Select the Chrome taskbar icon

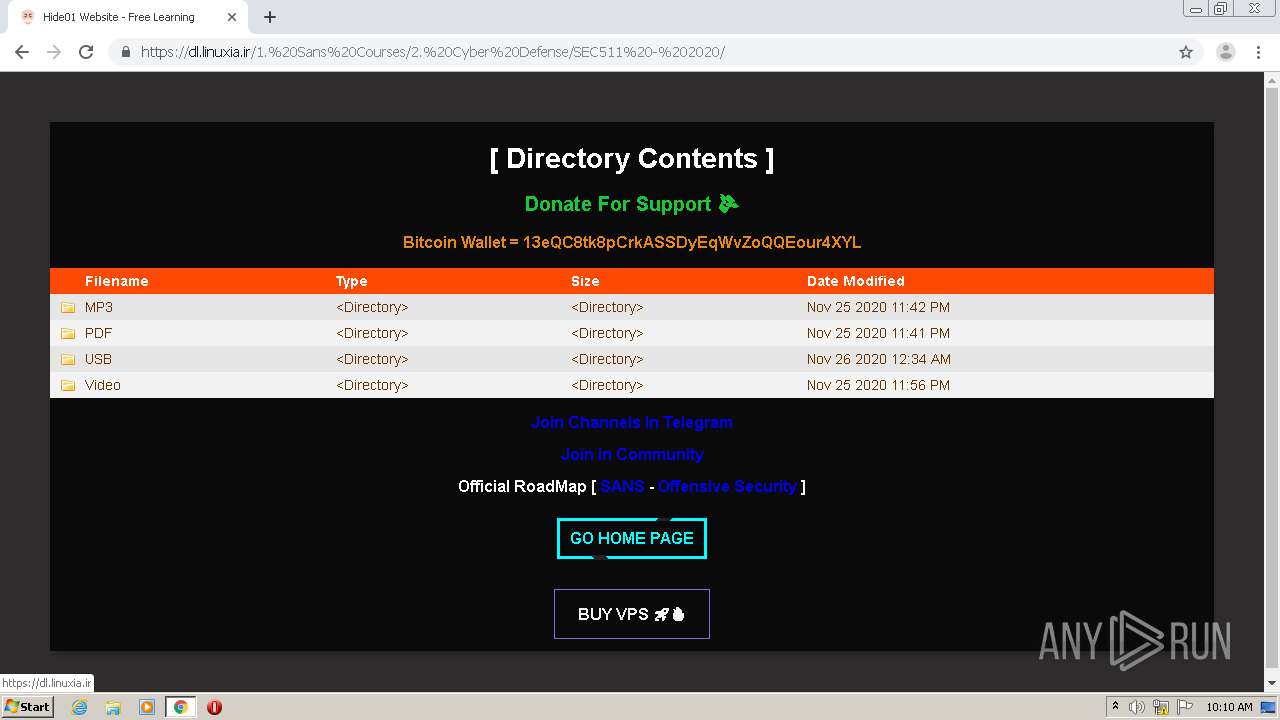pos(181,707)
